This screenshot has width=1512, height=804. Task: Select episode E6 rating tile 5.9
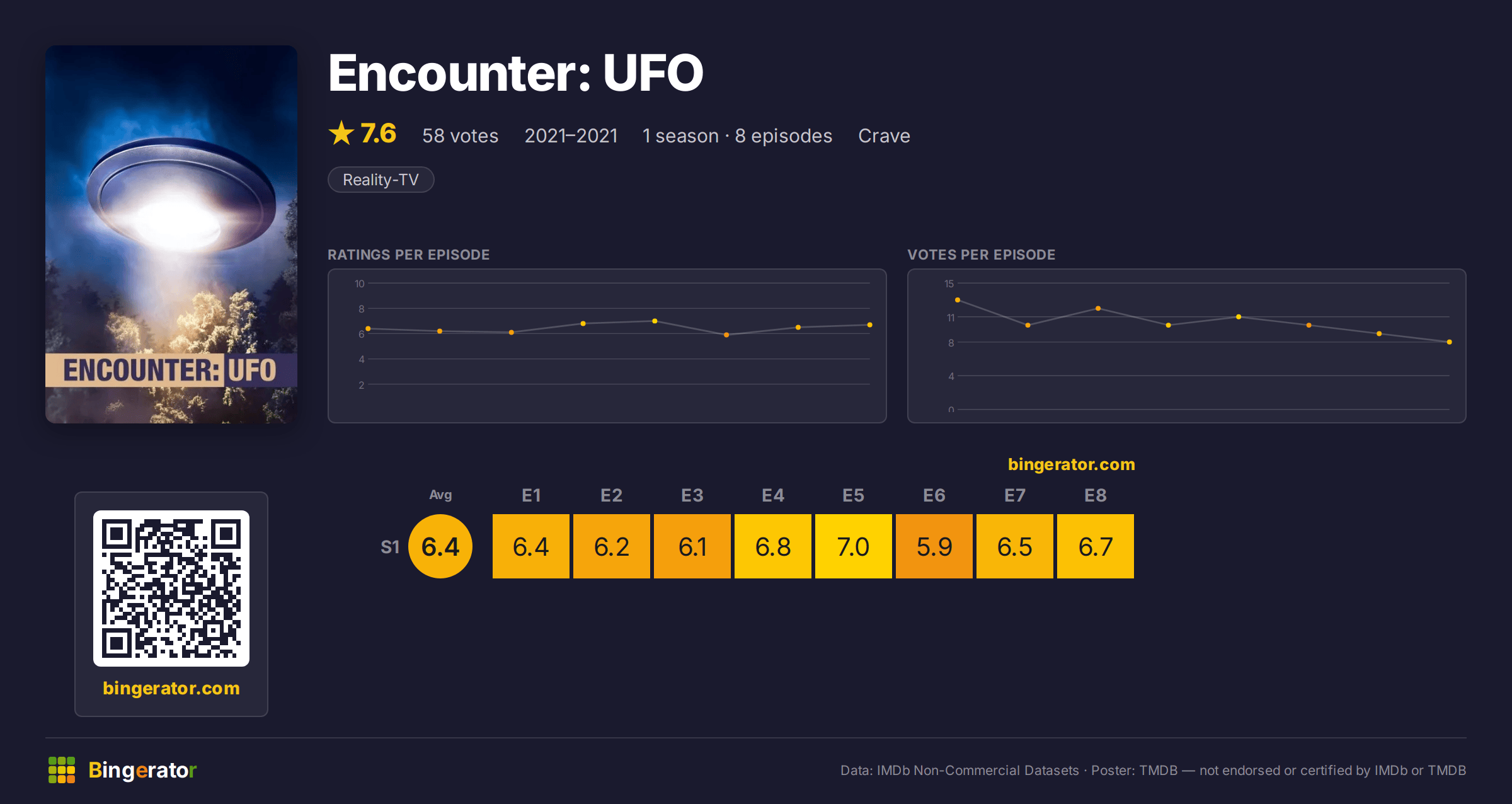pos(934,546)
